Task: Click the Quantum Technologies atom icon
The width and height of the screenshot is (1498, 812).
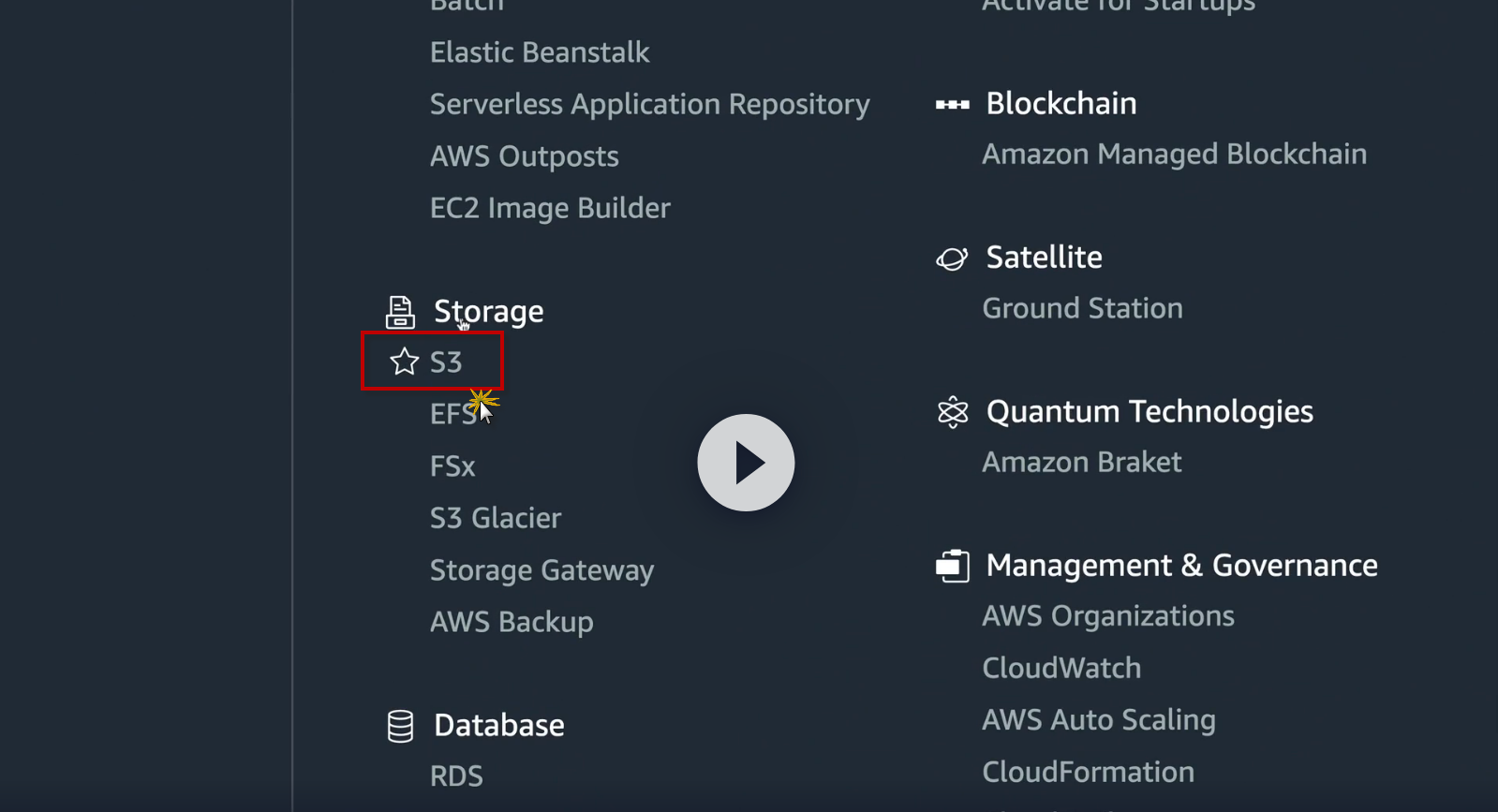Action: pyautogui.click(x=952, y=412)
